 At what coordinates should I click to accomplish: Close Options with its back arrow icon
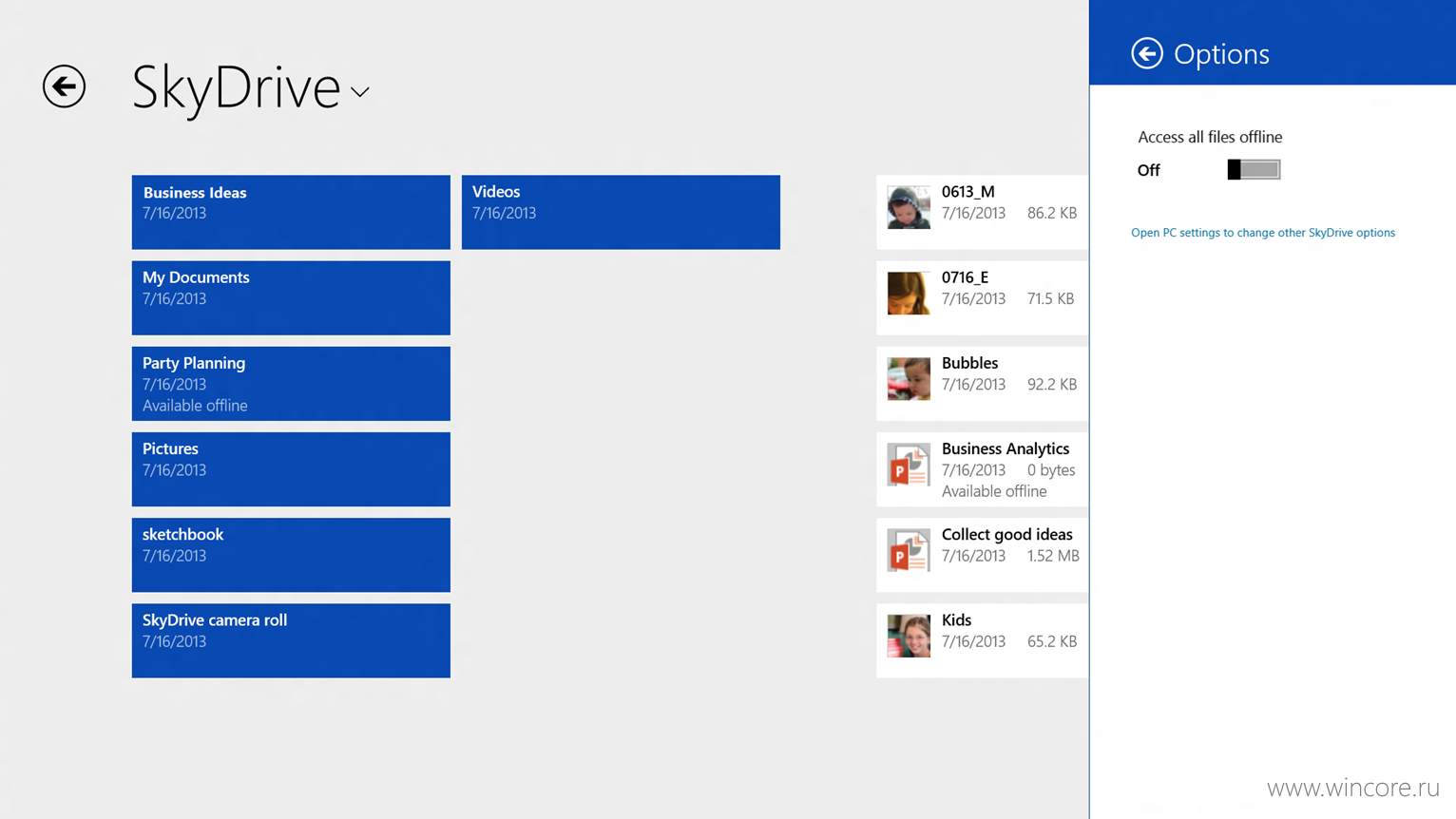1147,53
